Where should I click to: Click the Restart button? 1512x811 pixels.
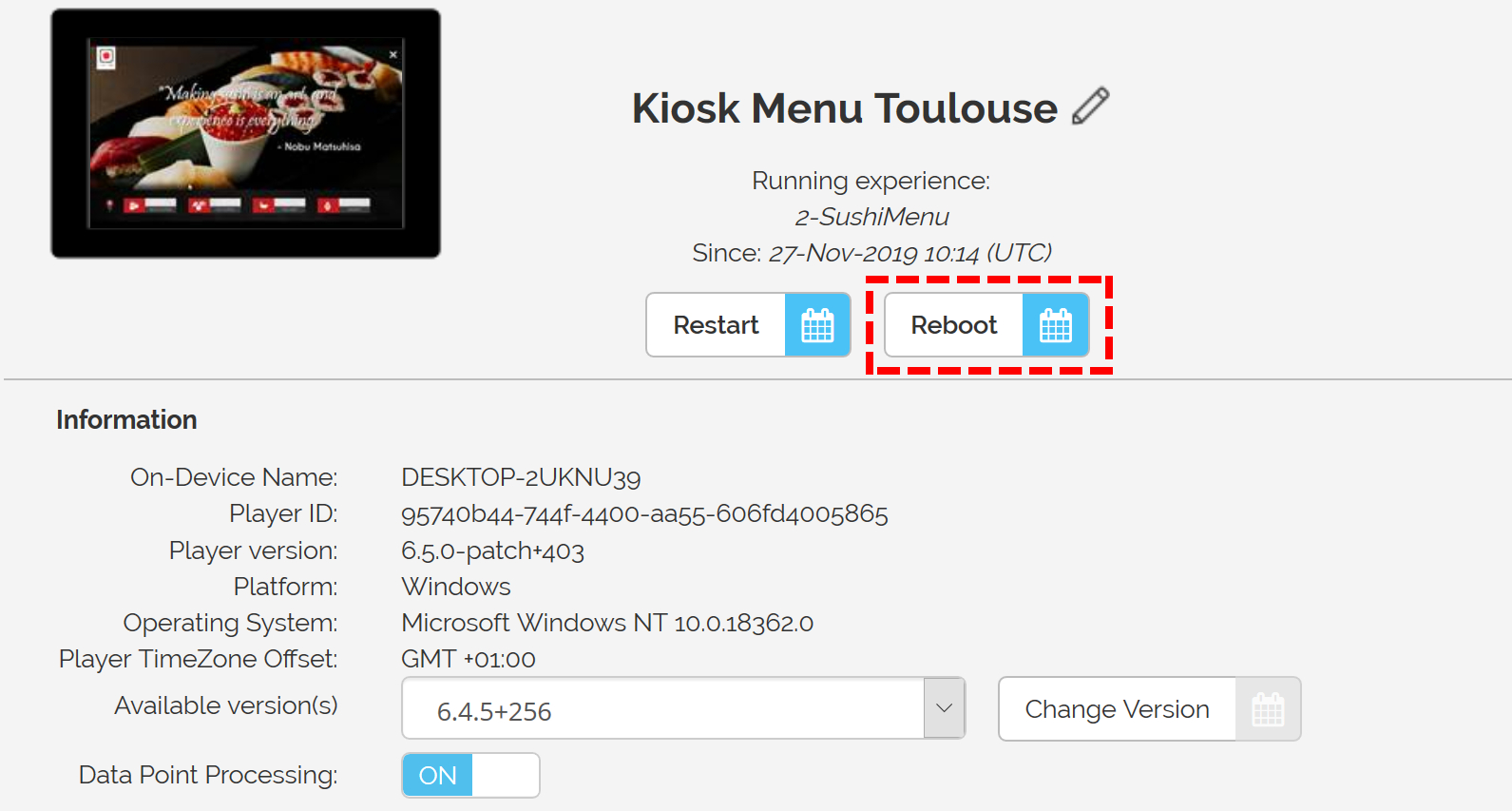[x=716, y=325]
